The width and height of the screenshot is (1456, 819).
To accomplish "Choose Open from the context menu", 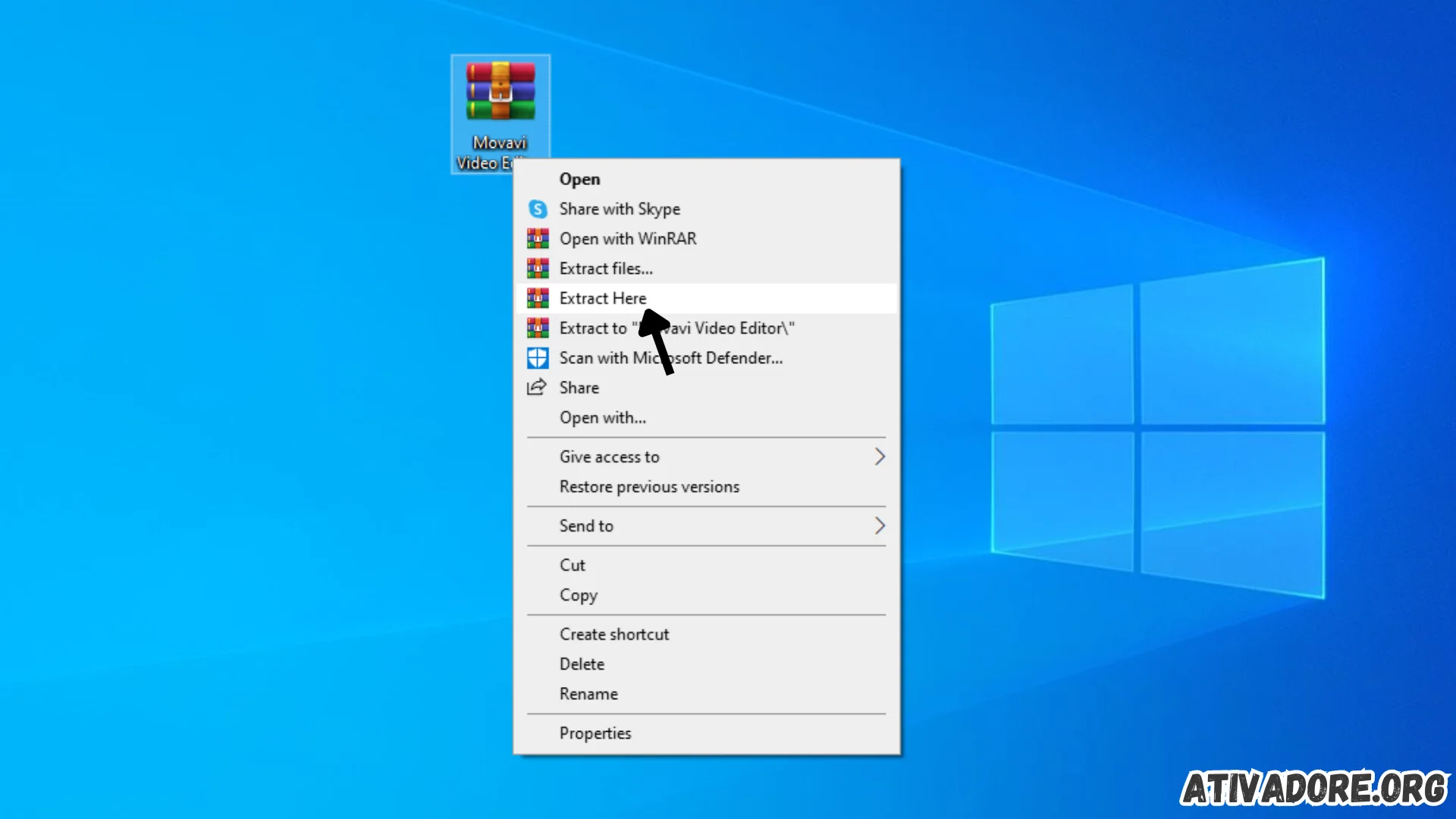I will click(705, 179).
